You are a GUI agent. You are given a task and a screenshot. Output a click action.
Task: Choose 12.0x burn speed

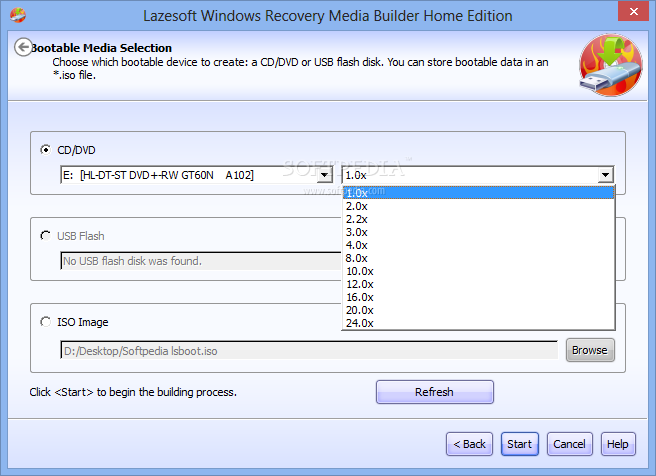click(479, 284)
